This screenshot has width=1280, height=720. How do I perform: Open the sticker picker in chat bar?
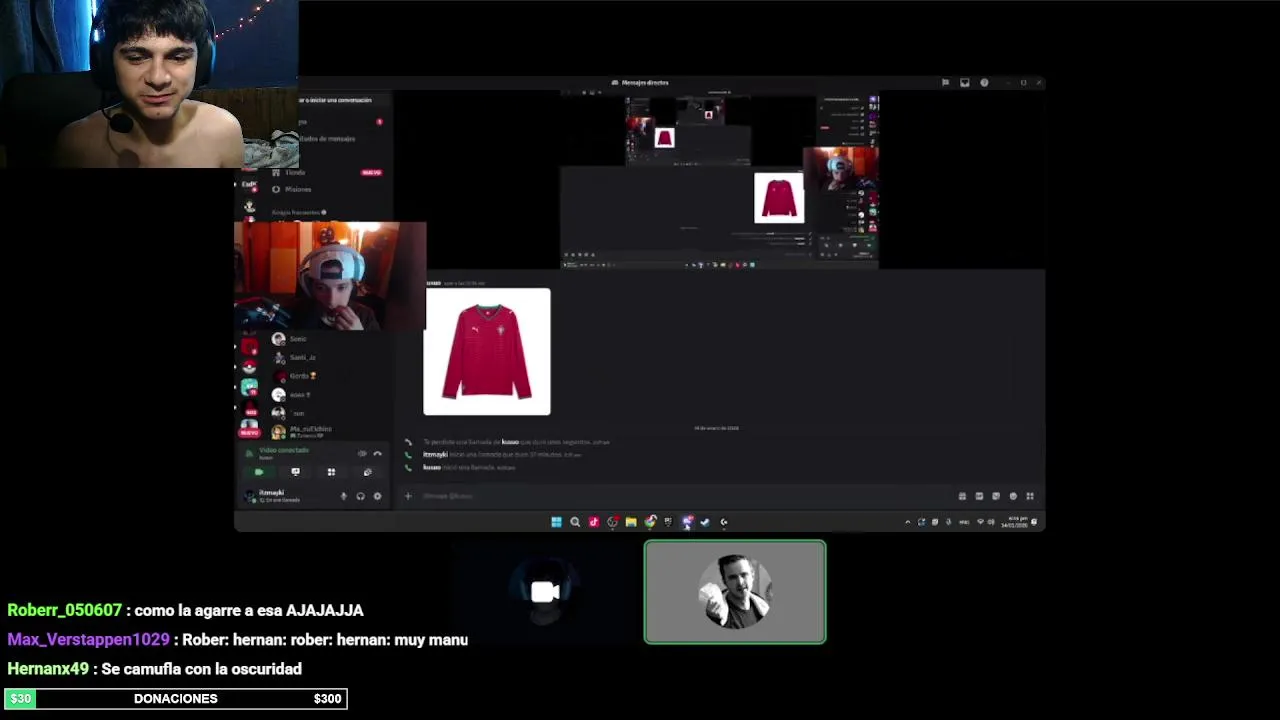(996, 496)
